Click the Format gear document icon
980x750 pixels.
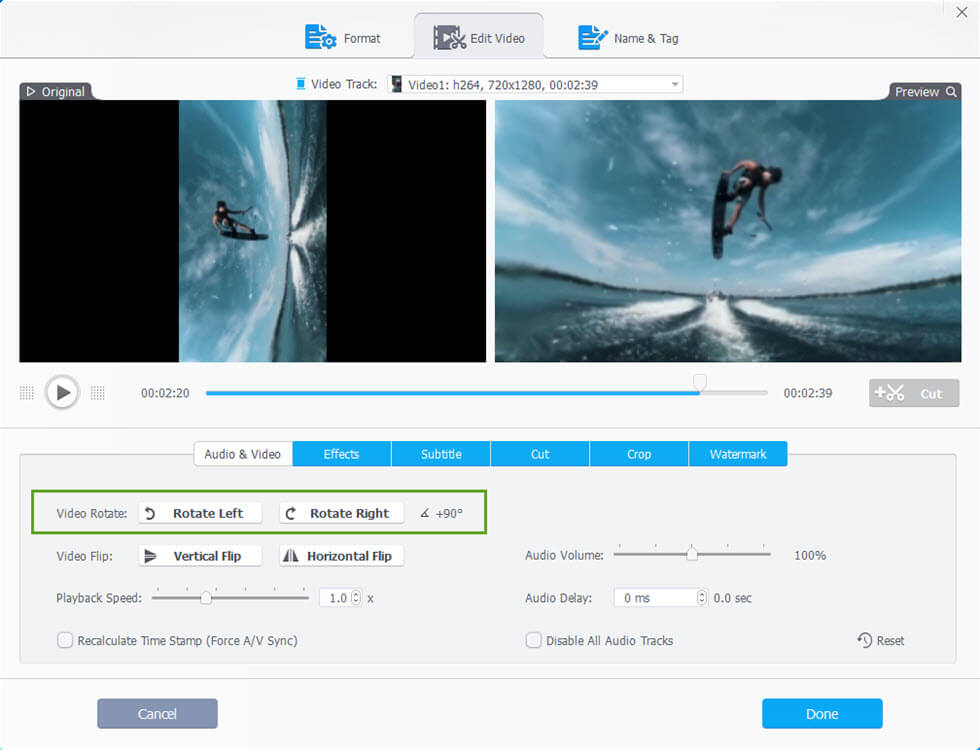pyautogui.click(x=320, y=37)
